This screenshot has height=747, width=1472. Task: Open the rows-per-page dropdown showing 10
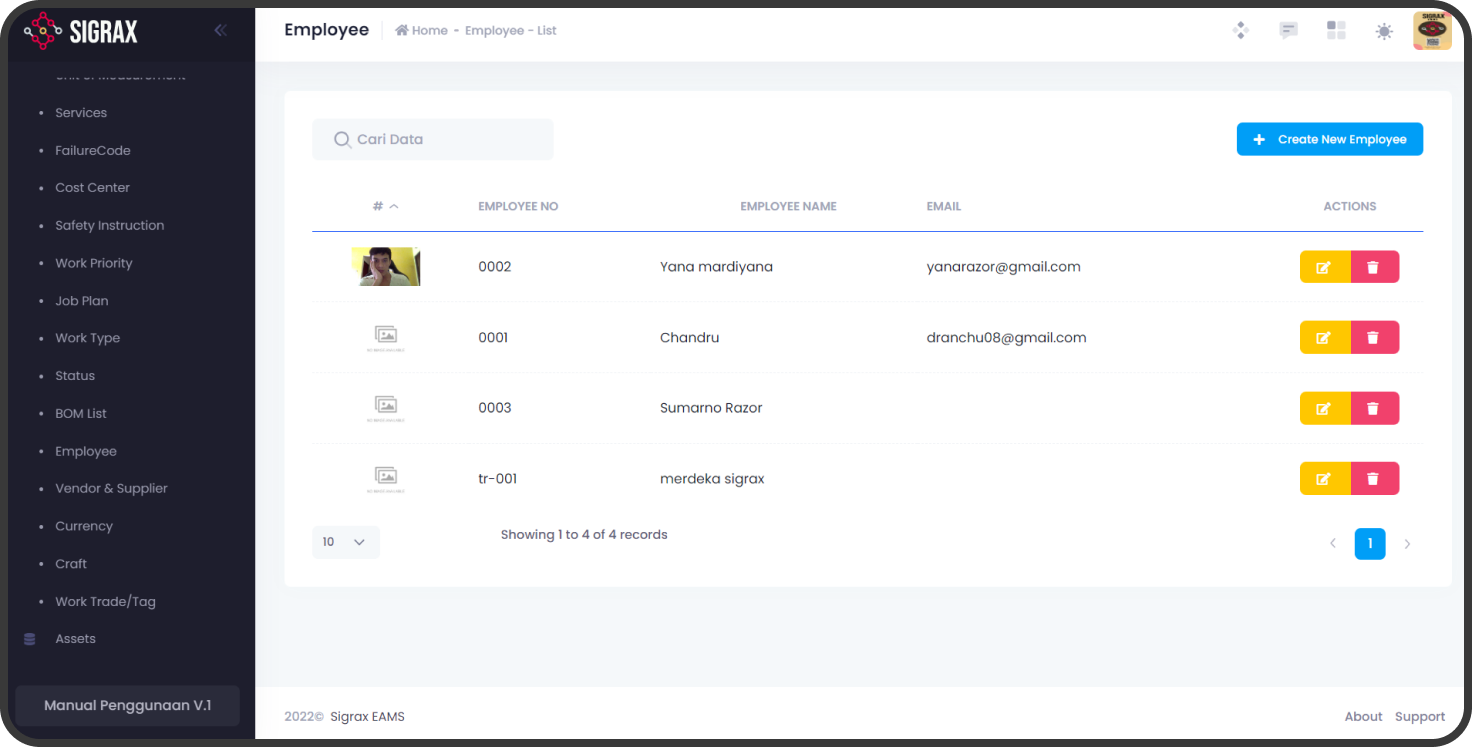pos(345,542)
